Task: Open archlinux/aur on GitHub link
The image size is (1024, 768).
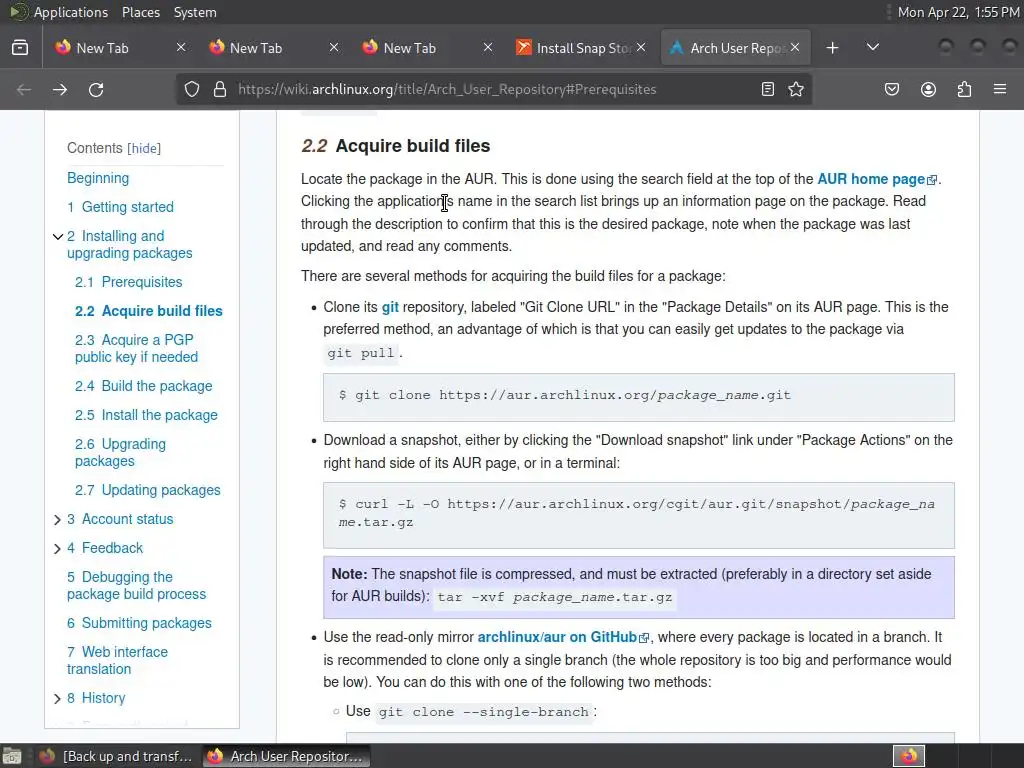Action: point(563,637)
